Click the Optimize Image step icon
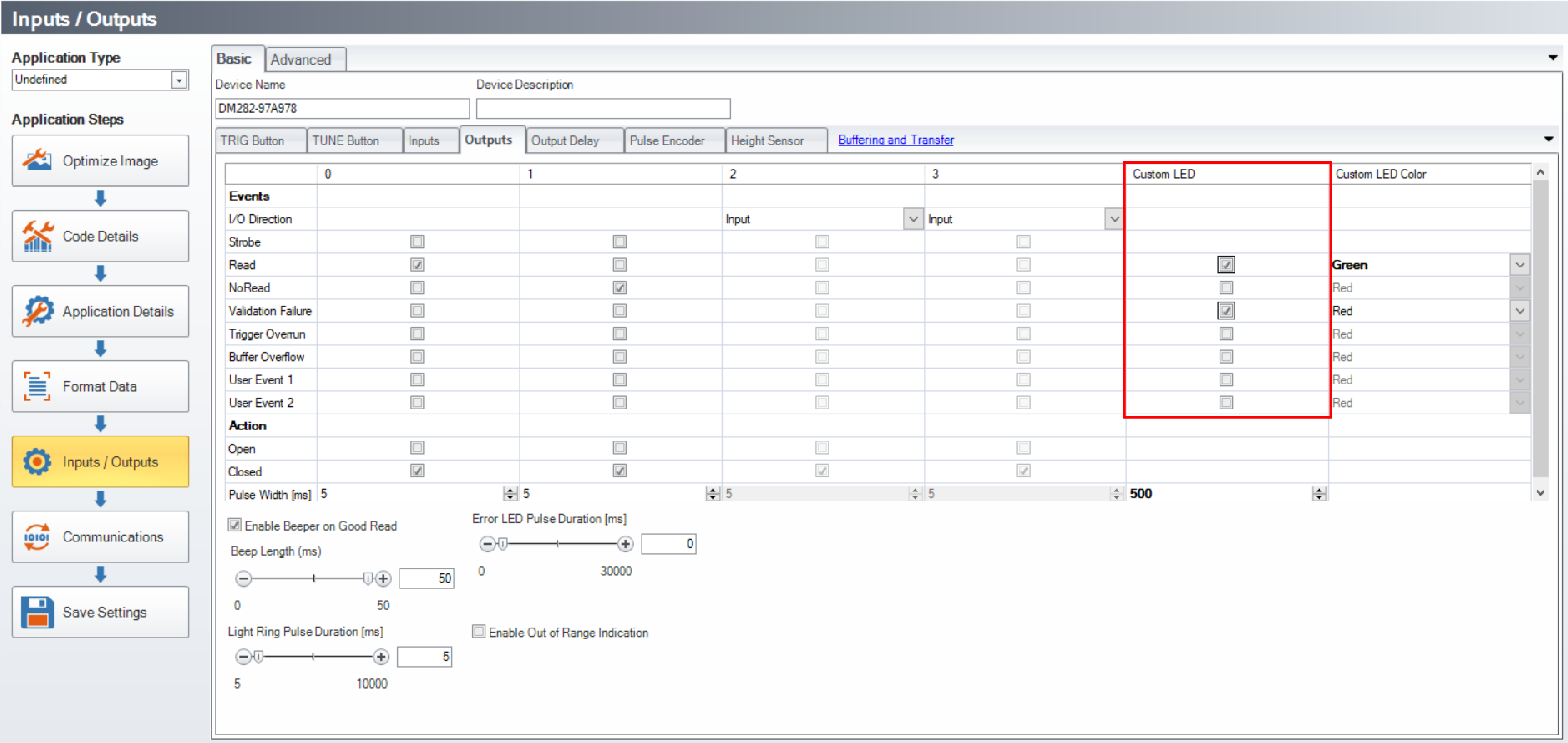 pyautogui.click(x=37, y=161)
